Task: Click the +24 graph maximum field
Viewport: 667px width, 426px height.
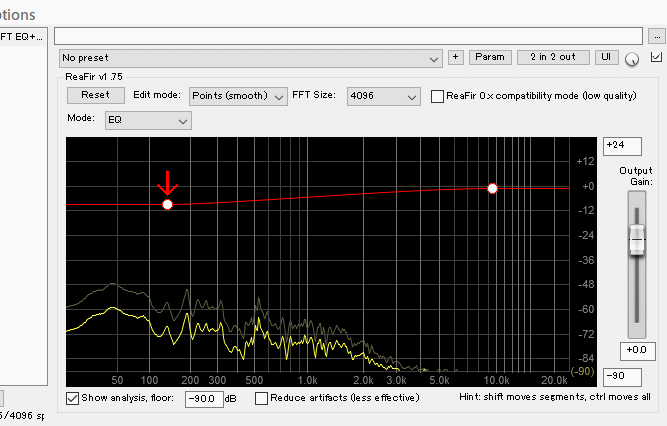Action: click(620, 146)
